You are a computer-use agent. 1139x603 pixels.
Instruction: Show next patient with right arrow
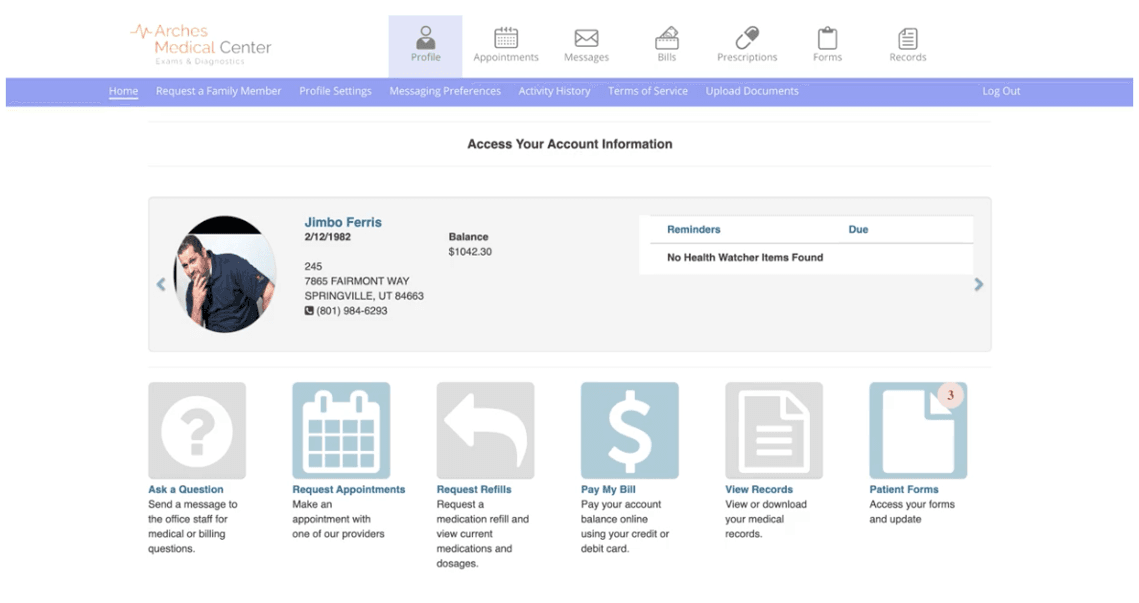[x=978, y=285]
